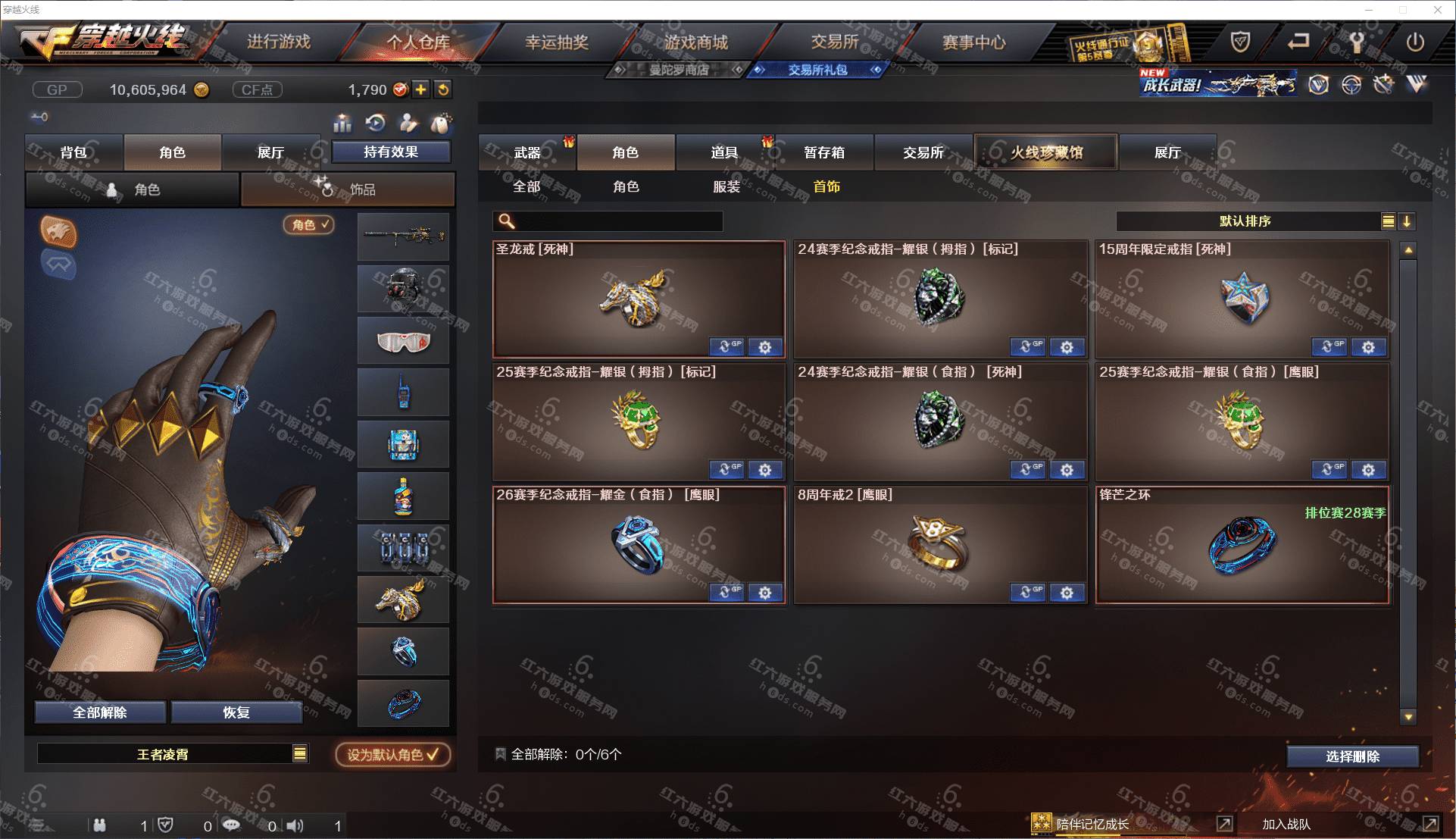Click the refresh icon beside CF points
Viewport: 1456px width, 839px height.
(x=443, y=89)
